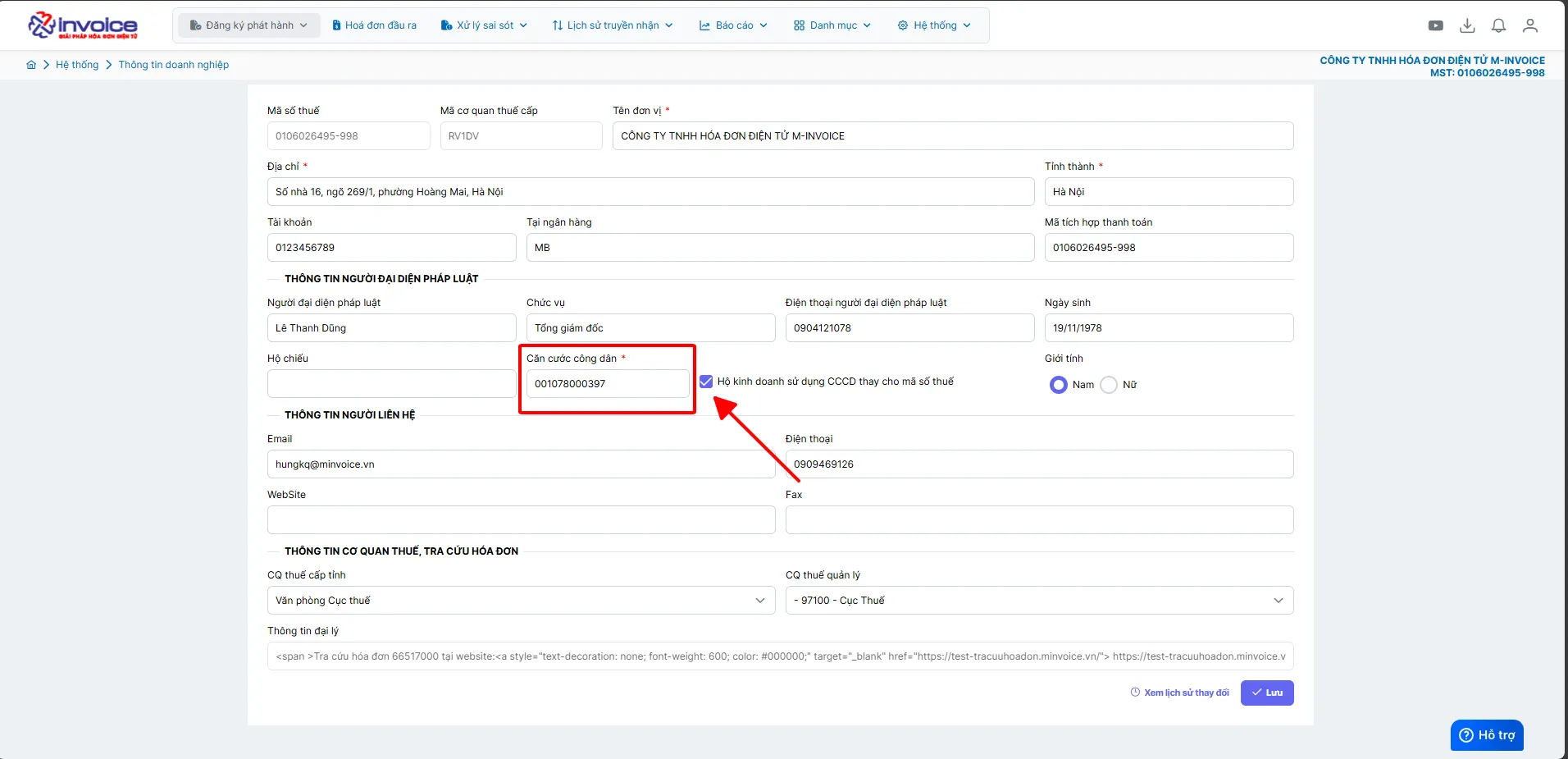Click the Tên đơn vị input field
Viewport: 1568px width, 759px height.
[953, 136]
